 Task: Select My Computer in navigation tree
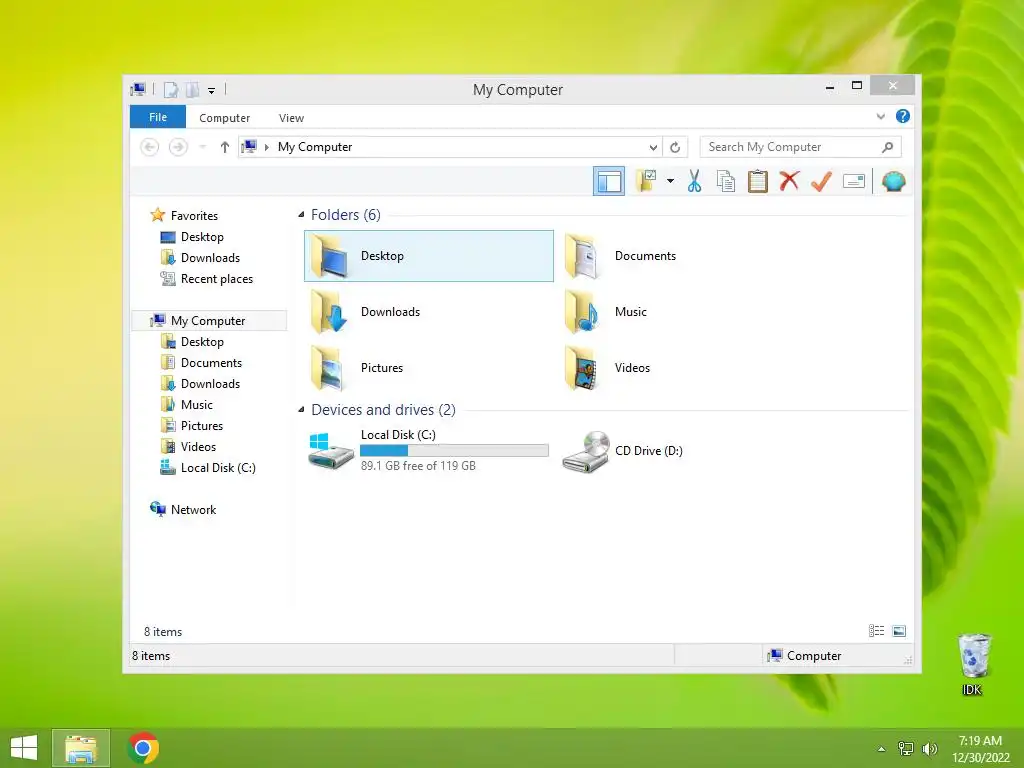(x=208, y=321)
